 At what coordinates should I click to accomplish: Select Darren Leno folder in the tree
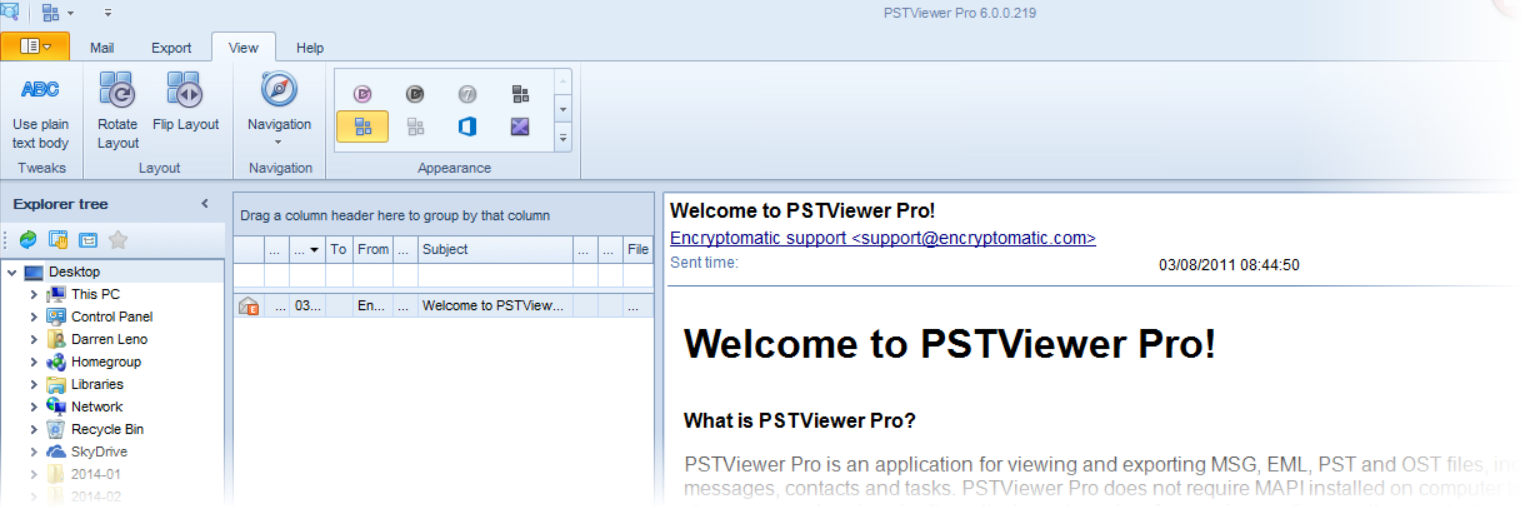[x=109, y=339]
